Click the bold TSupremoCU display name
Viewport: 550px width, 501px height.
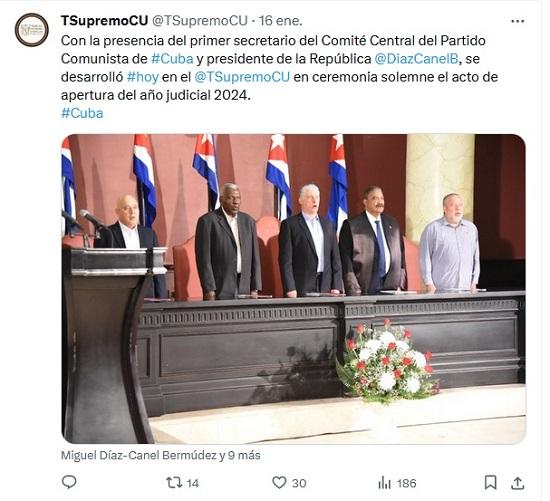point(105,21)
